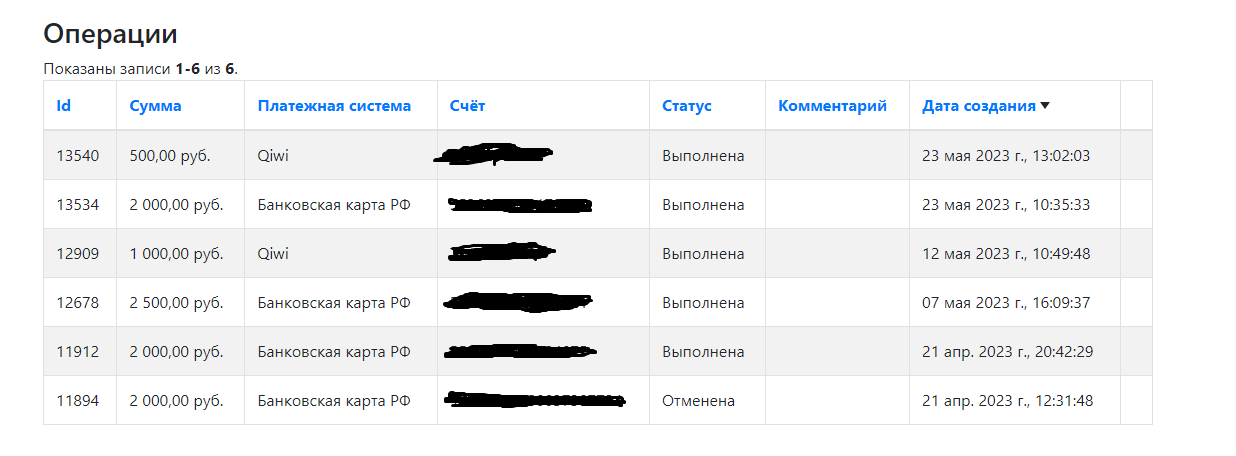1236x456 pixels.
Task: Click date 07 мая 2023 г., 16:09:37
Action: (1006, 303)
